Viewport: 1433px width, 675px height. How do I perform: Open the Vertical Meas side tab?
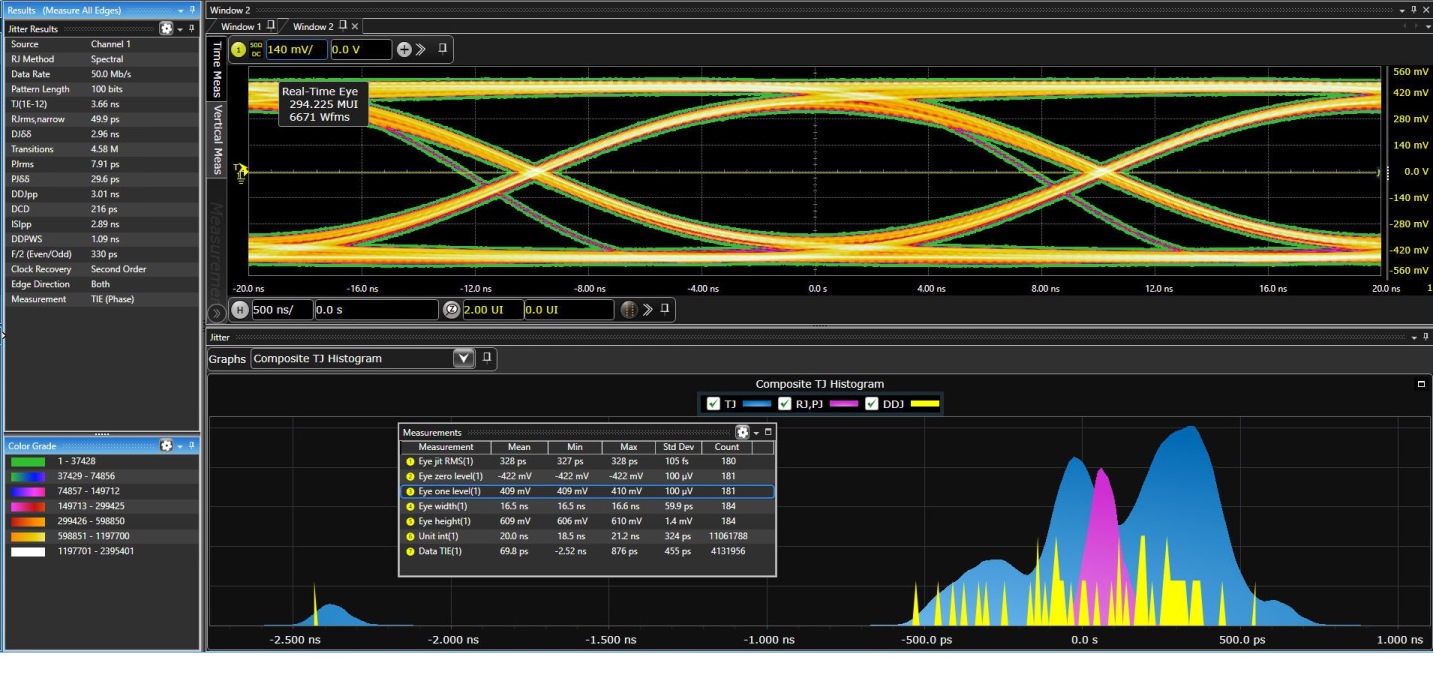(x=217, y=141)
